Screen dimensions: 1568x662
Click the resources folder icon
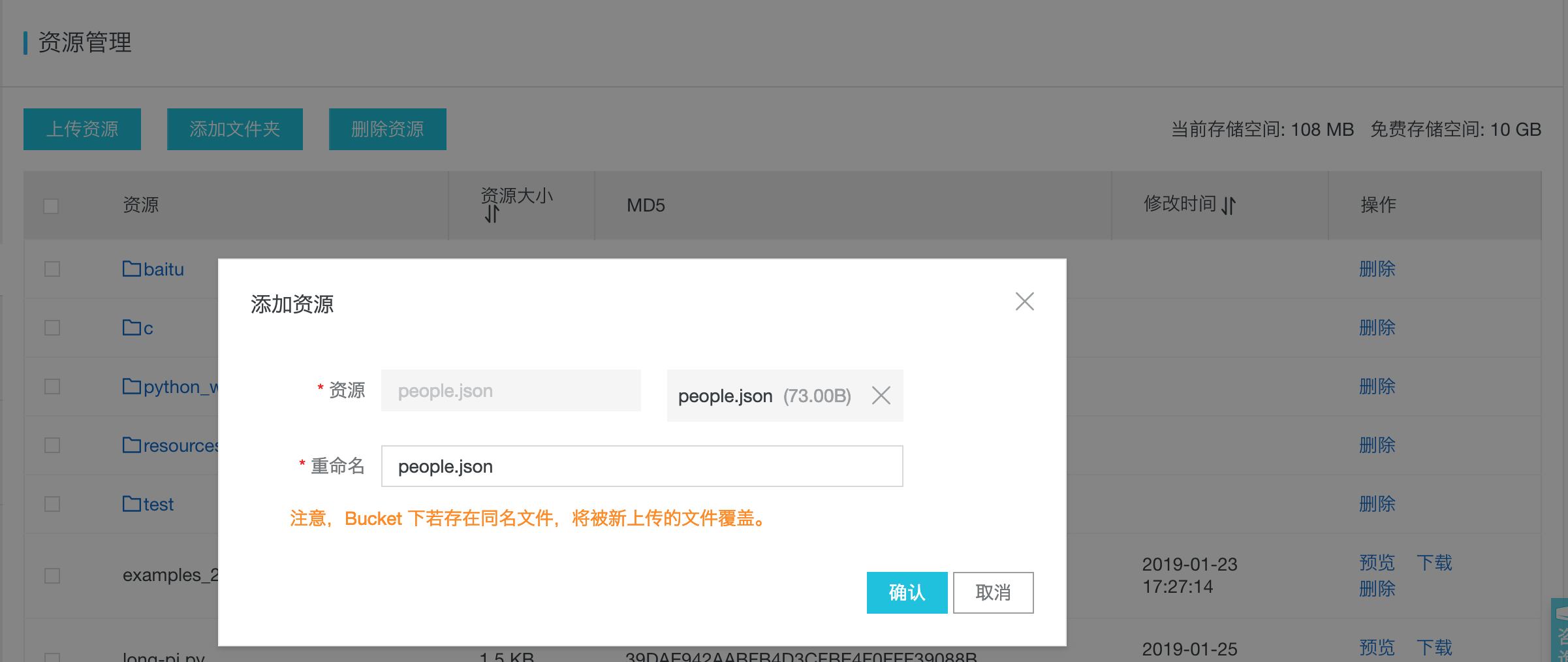132,445
